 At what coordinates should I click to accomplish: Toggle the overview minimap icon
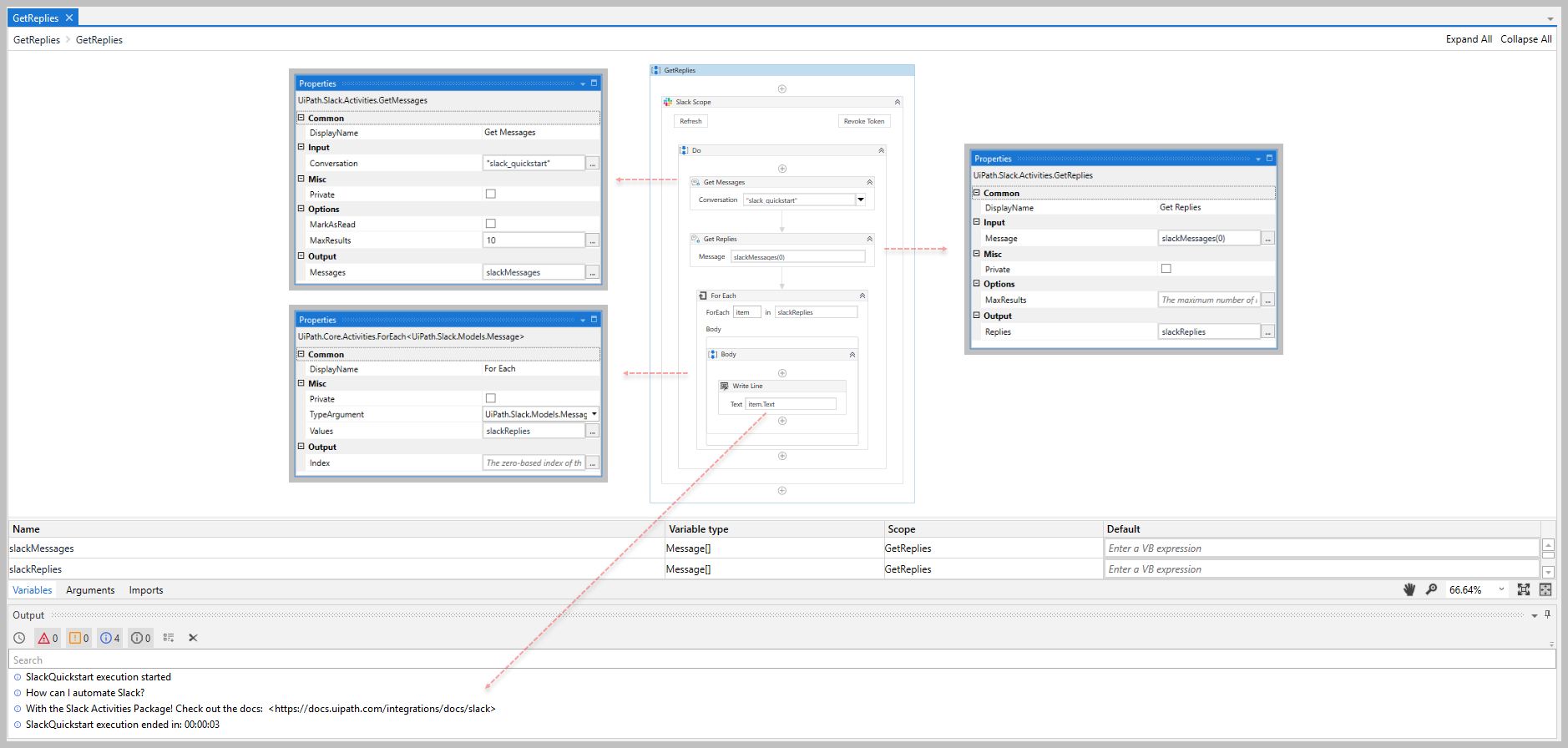pos(1545,589)
